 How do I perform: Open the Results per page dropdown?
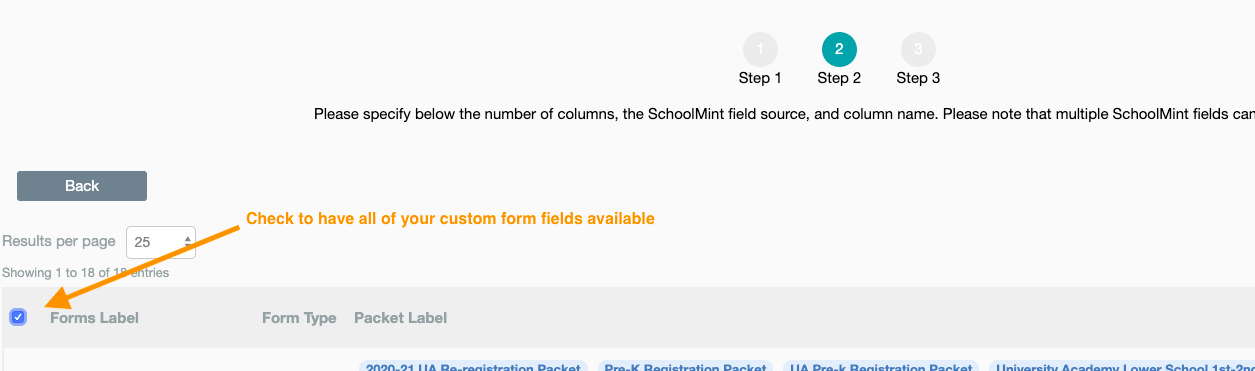(160, 242)
